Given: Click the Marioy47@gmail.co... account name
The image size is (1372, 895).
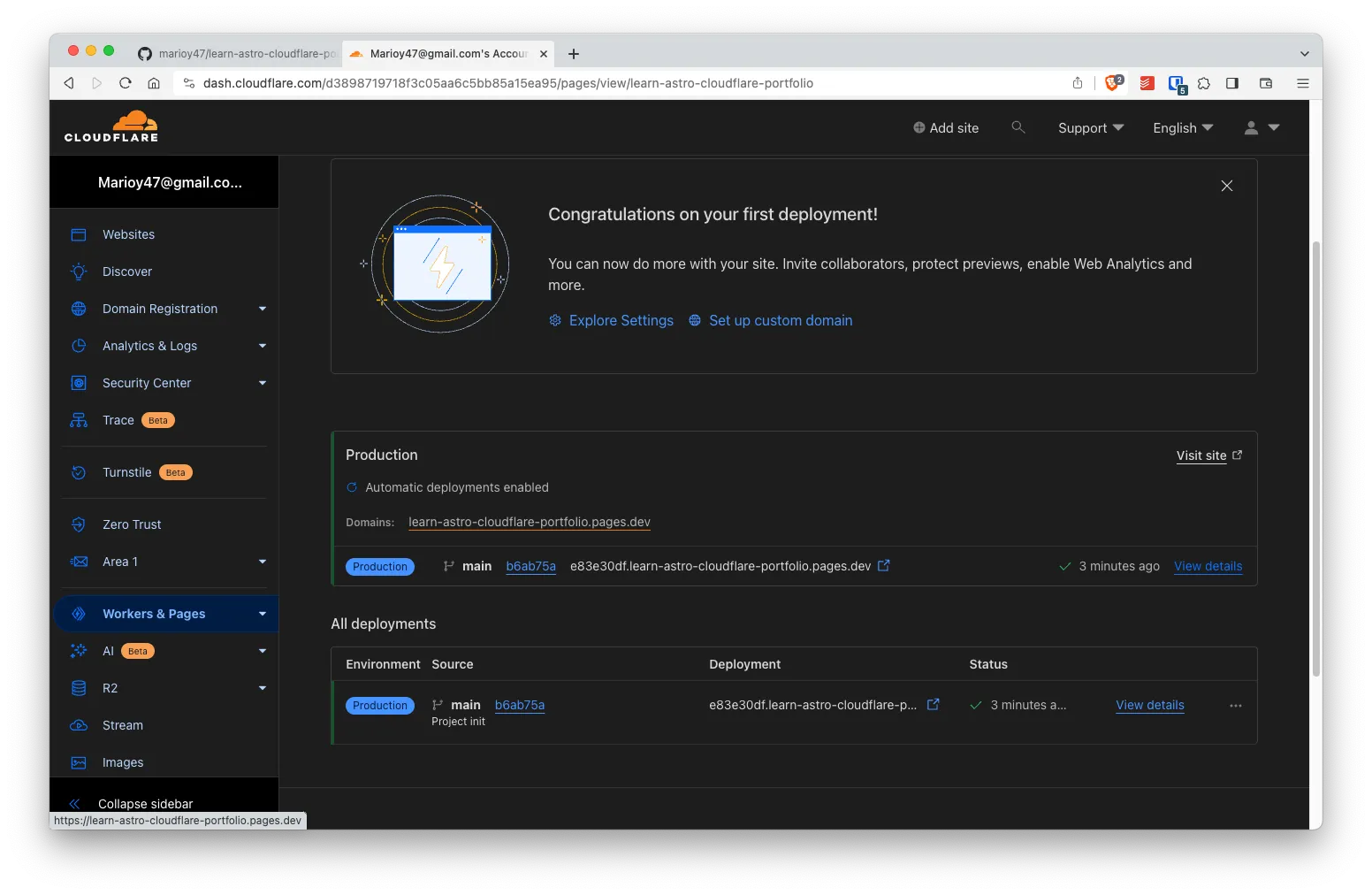Looking at the screenshot, I should (170, 182).
